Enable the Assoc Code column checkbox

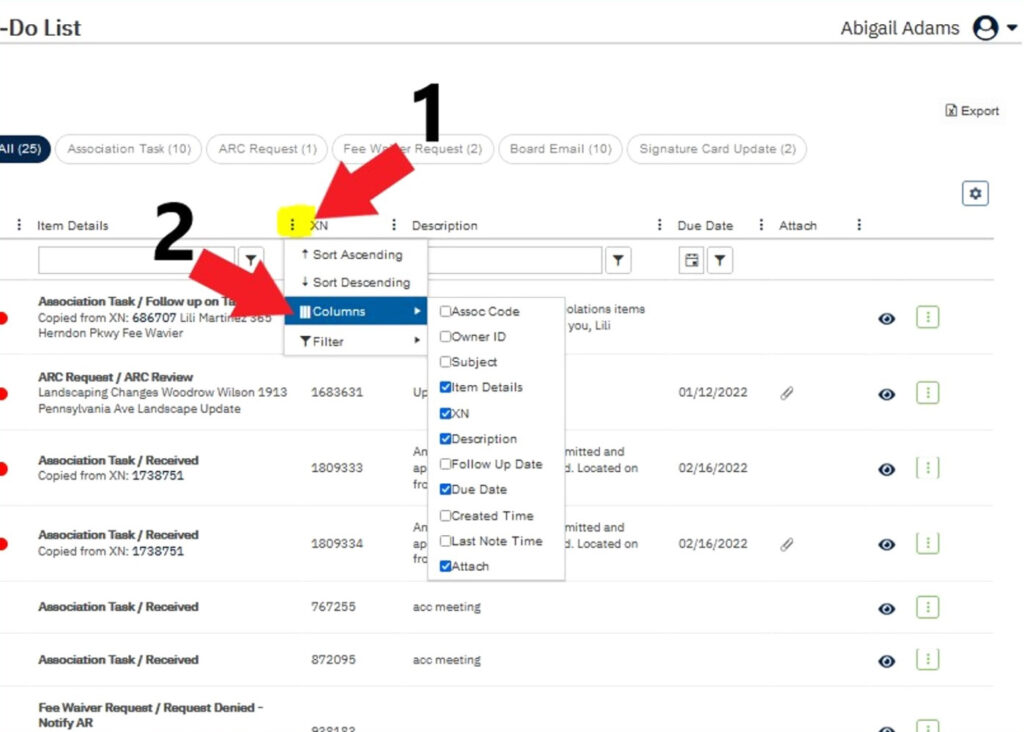[445, 311]
